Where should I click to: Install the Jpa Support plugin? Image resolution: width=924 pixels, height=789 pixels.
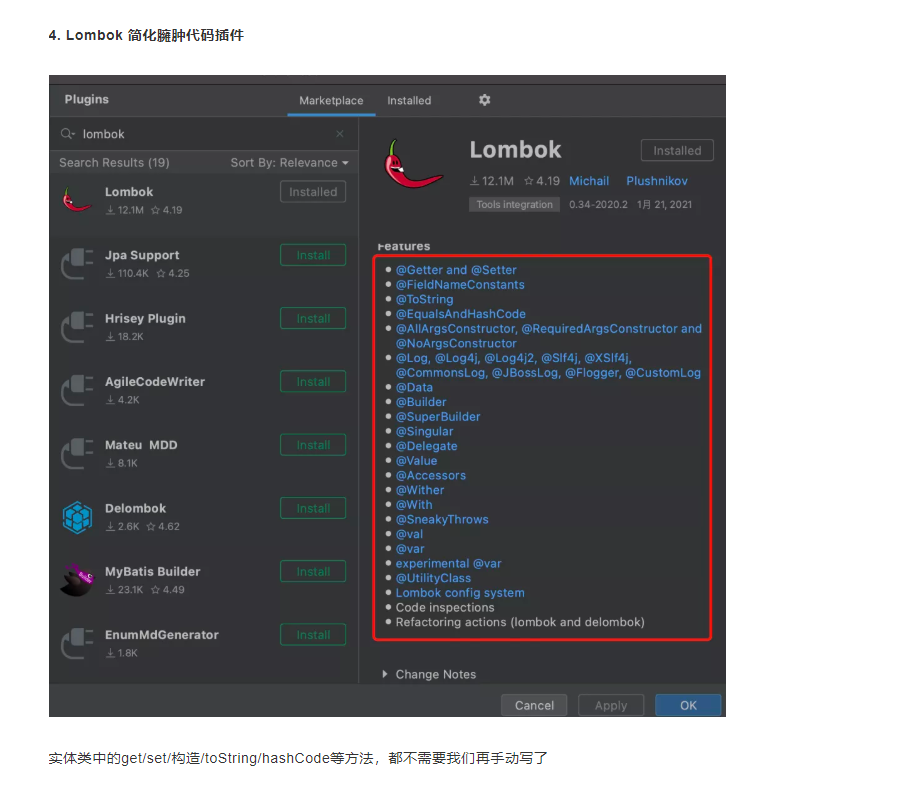pos(313,255)
